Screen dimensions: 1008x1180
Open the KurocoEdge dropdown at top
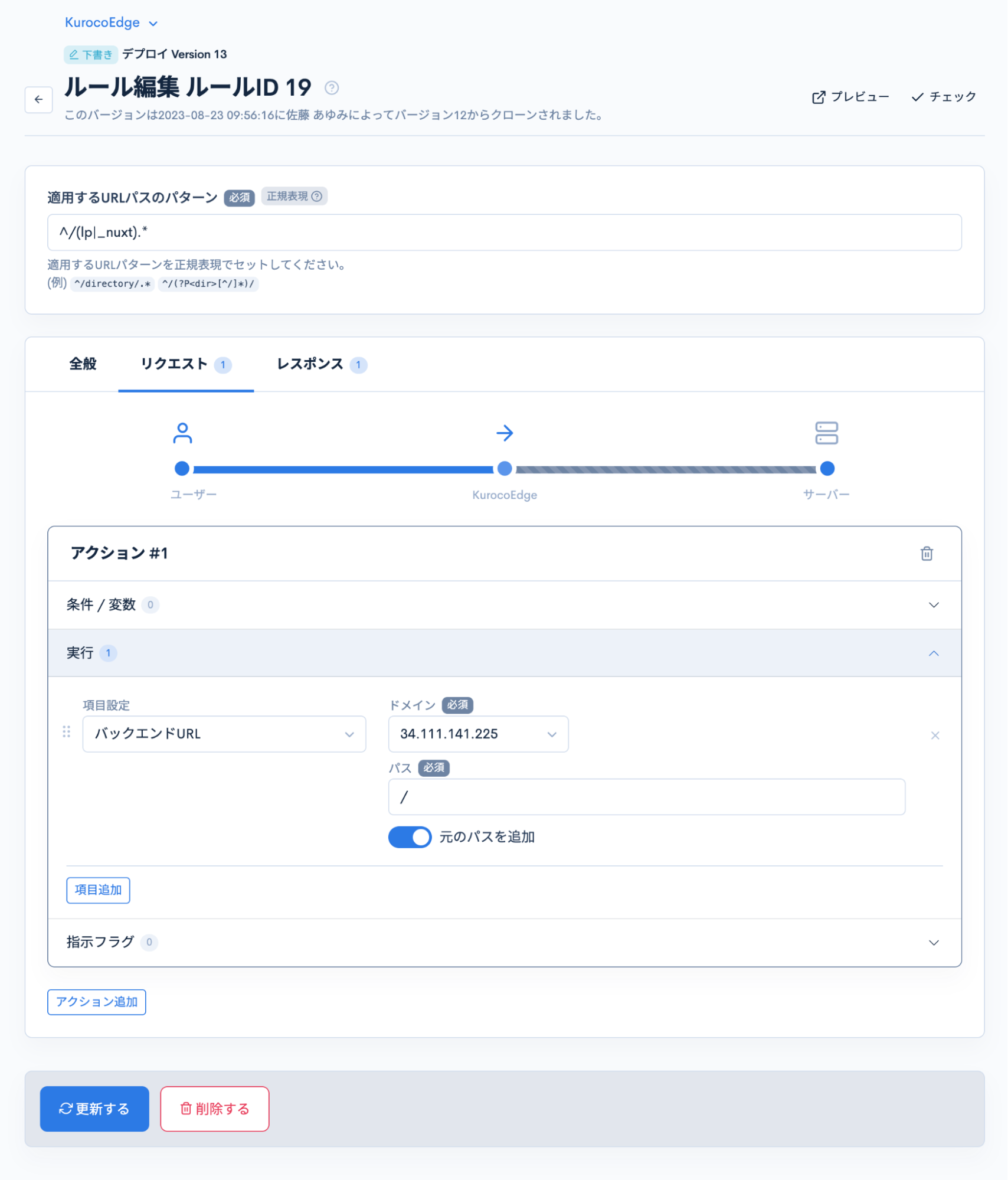coord(111,22)
